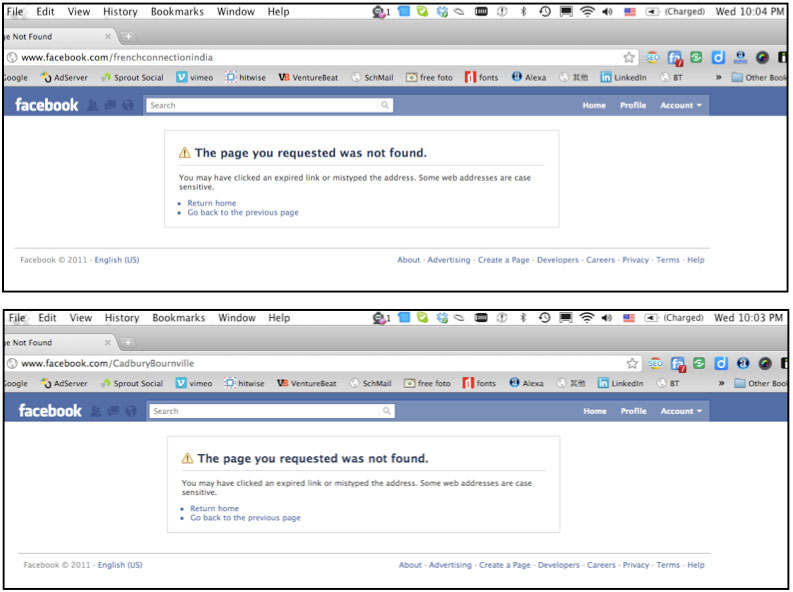
Task: Click notifications globe on frenchconnectionindia page
Action: [x=128, y=105]
